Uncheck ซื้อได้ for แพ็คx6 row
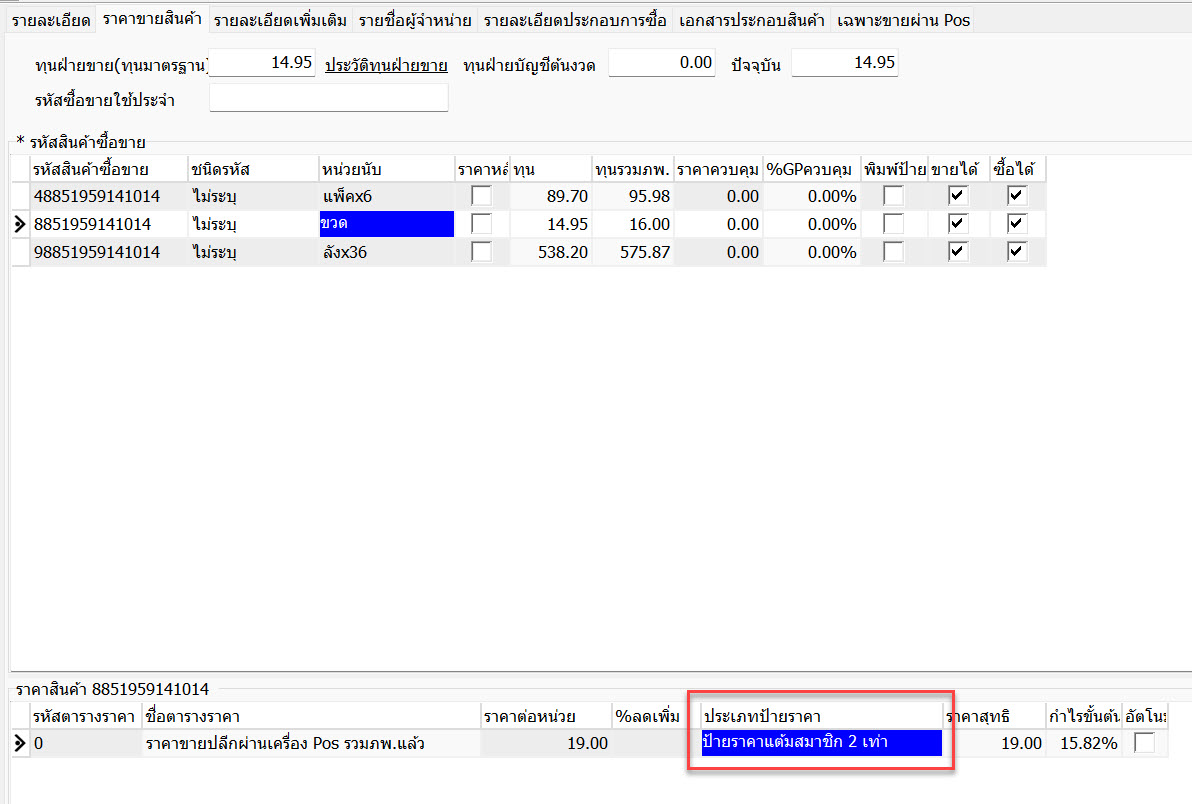The width and height of the screenshot is (1192, 804). pyautogui.click(x=1017, y=196)
